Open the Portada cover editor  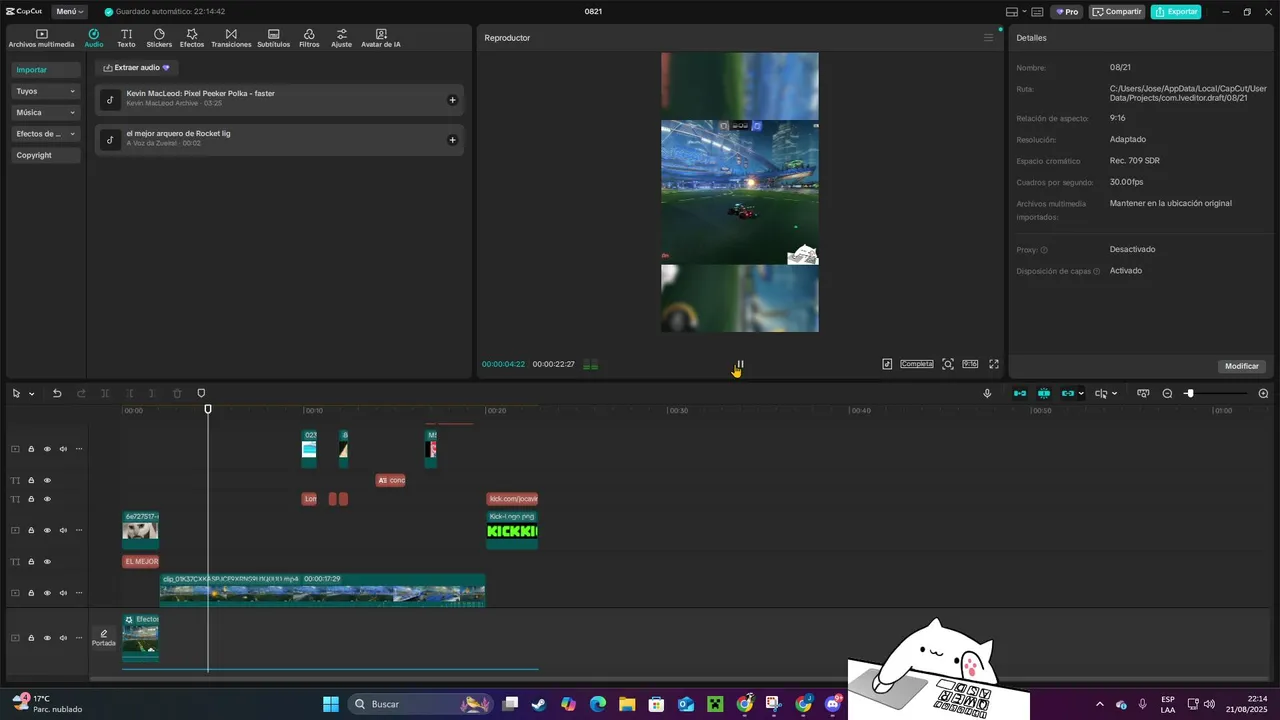click(104, 638)
